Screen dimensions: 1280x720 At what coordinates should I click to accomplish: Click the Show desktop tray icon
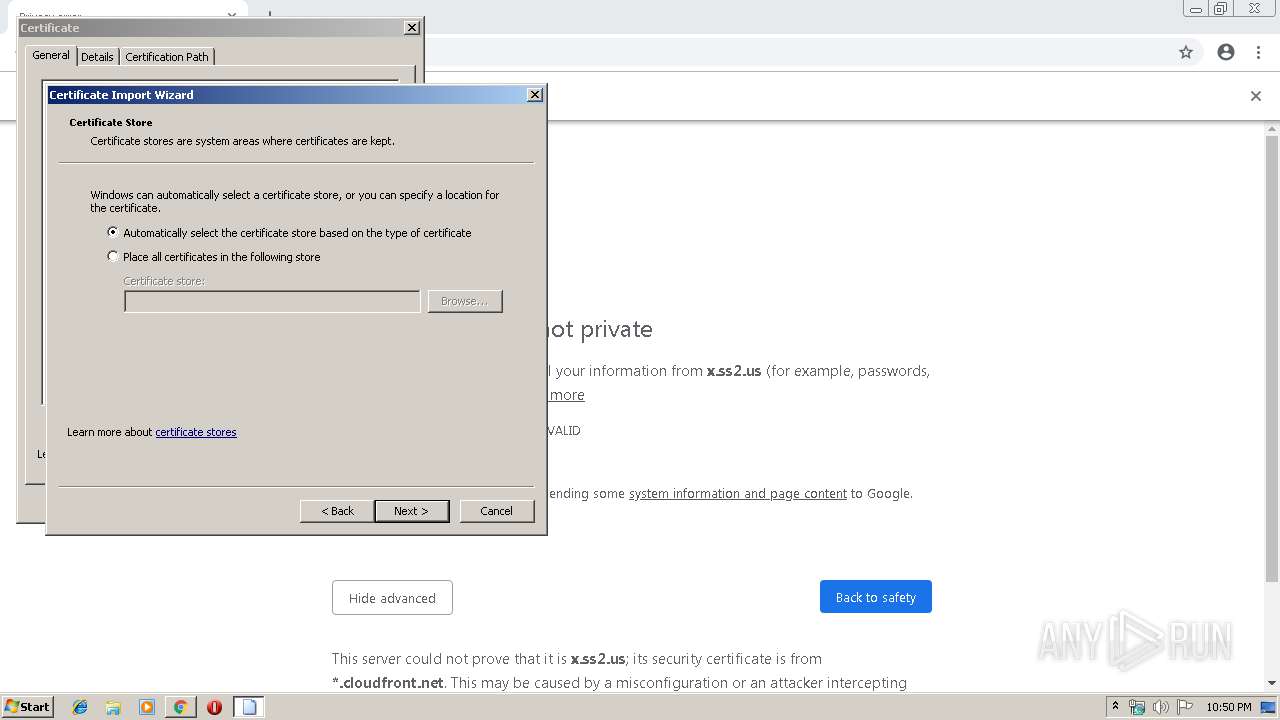pos(1269,707)
